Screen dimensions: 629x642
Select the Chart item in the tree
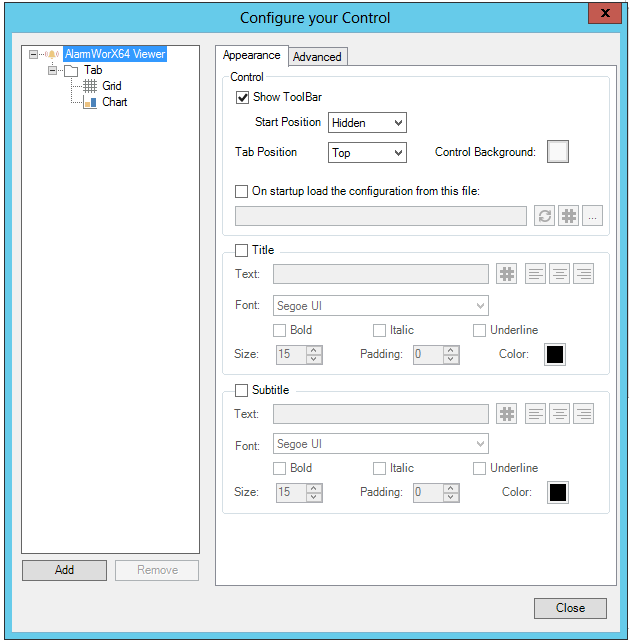pyautogui.click(x=114, y=102)
